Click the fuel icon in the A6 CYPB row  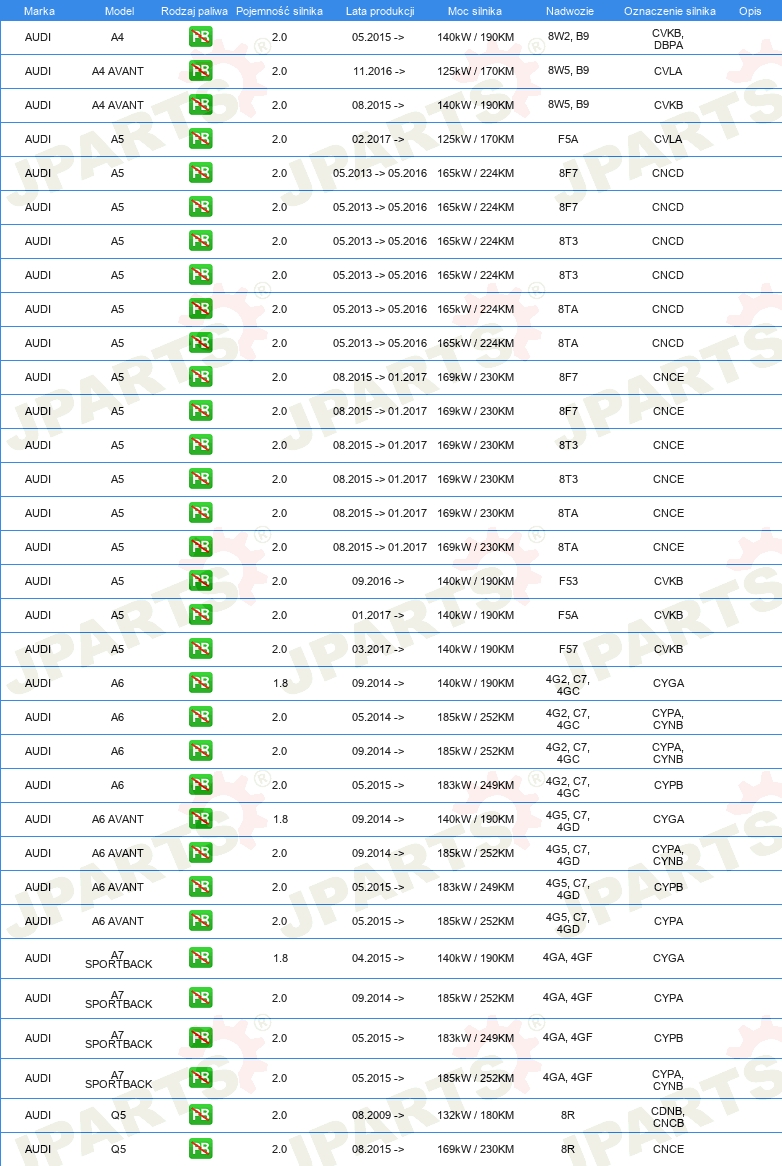[201, 785]
